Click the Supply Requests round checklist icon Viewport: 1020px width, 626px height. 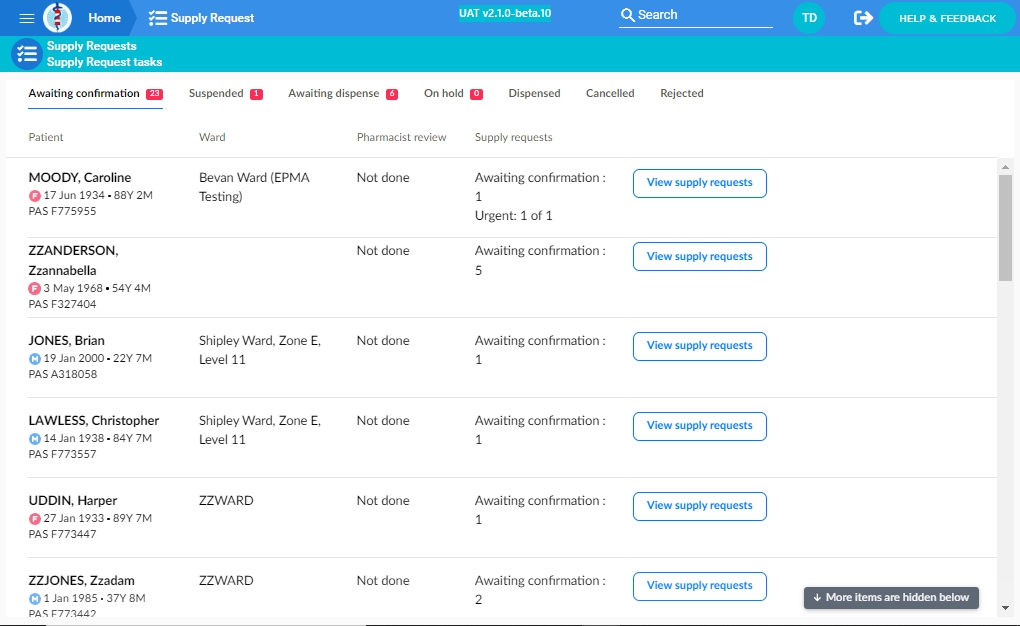coord(27,54)
